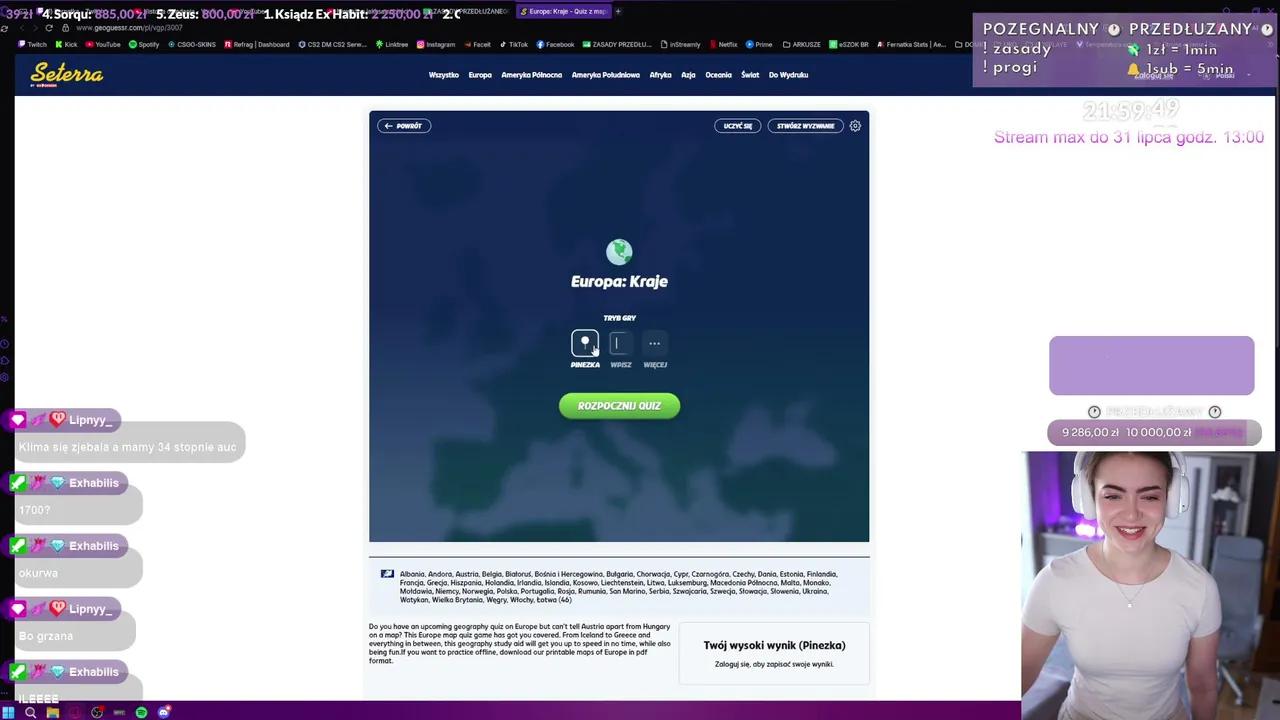This screenshot has height=720, width=1280.
Task: Select the Europa: Kraje browser tab
Action: click(562, 11)
